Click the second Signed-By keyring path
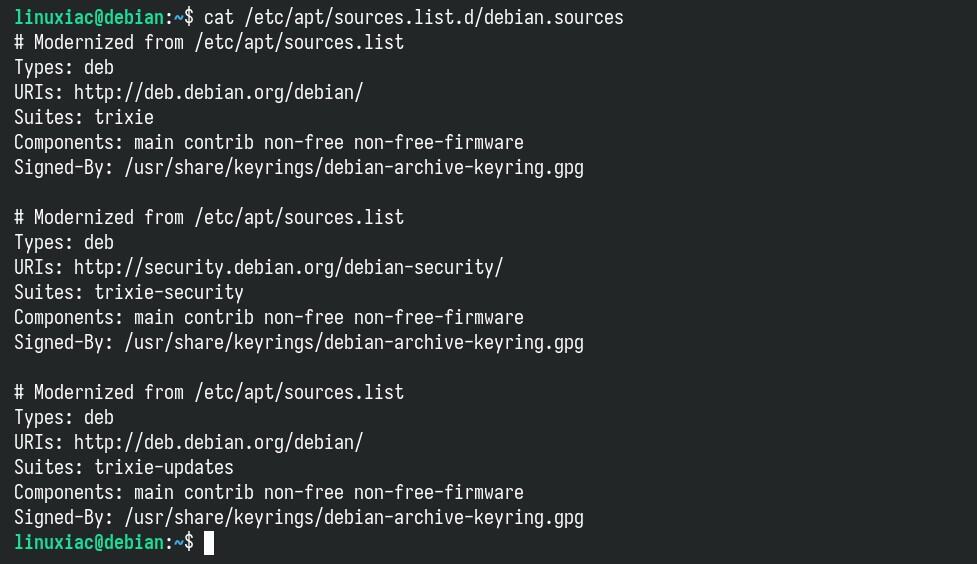Screen dimensions: 977x564 tap(354, 343)
